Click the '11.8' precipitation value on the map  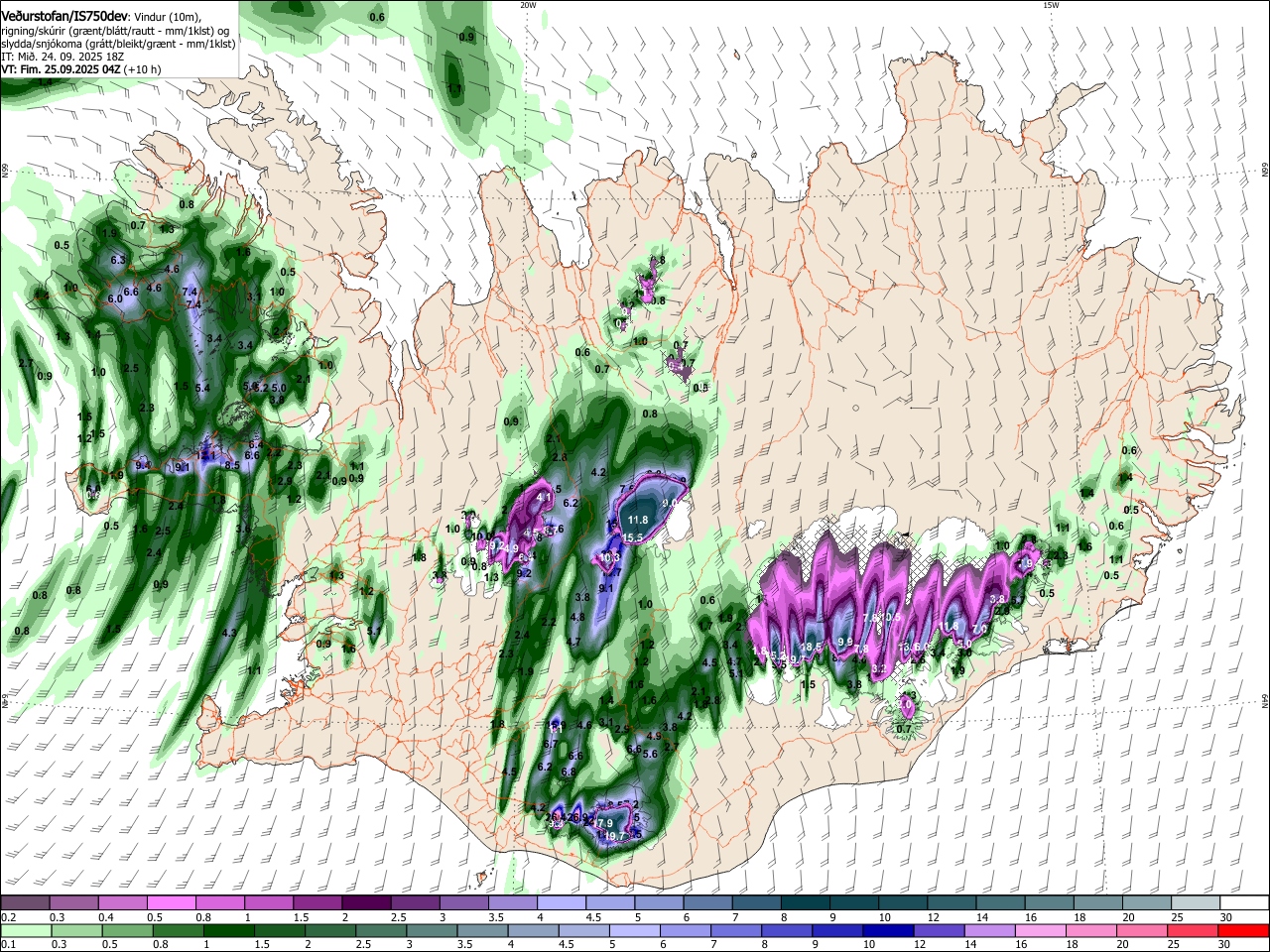(637, 520)
